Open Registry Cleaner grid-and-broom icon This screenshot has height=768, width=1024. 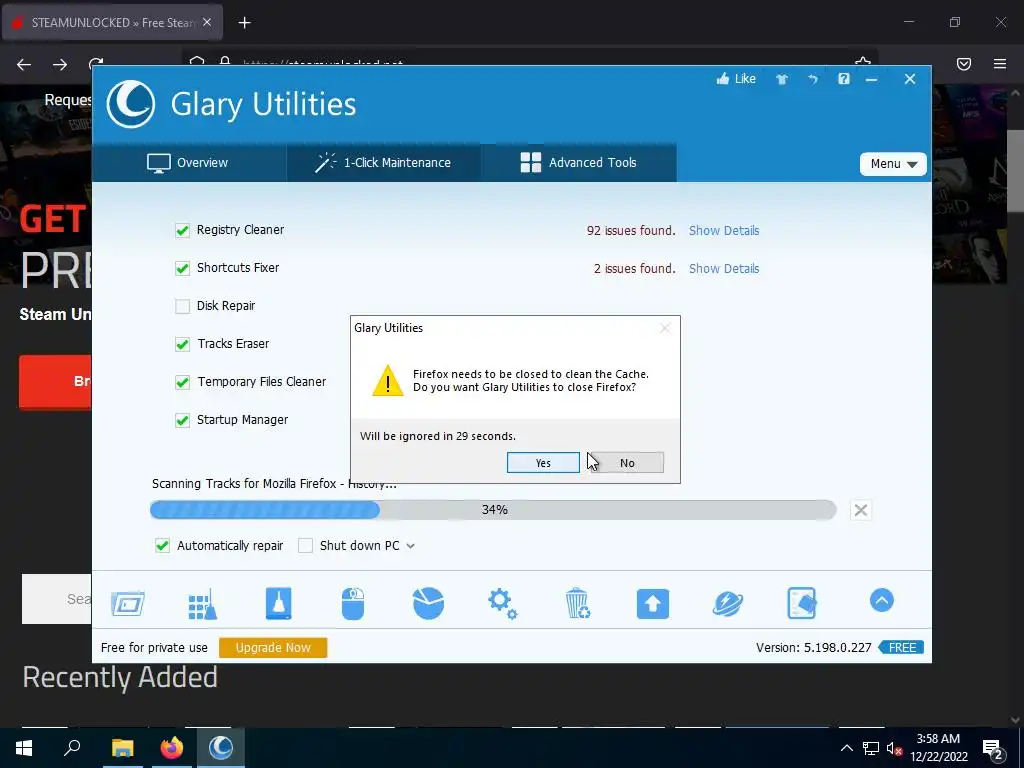point(202,603)
